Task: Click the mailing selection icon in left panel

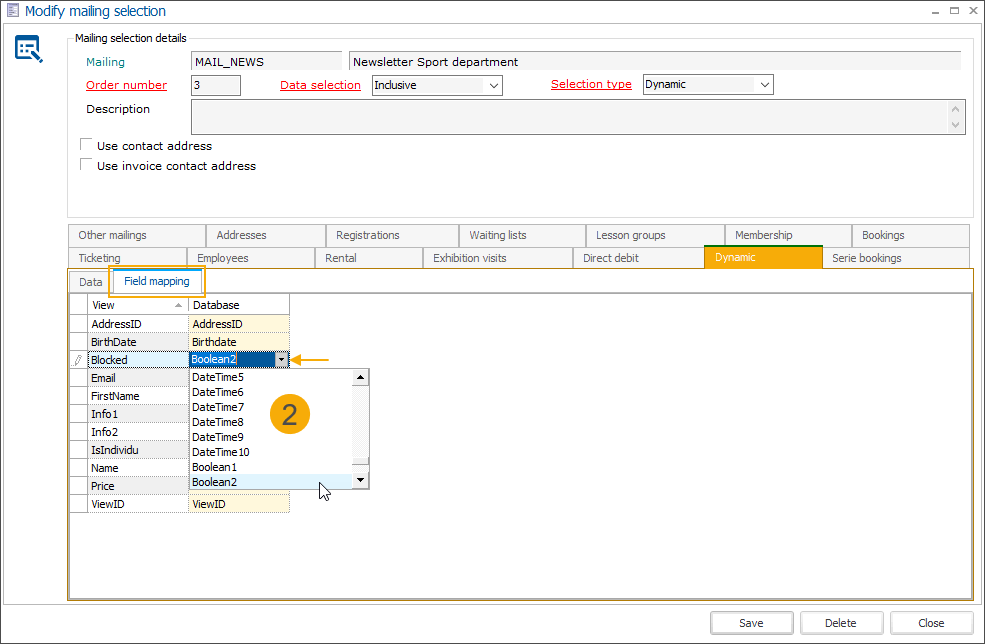Action: 29,48
